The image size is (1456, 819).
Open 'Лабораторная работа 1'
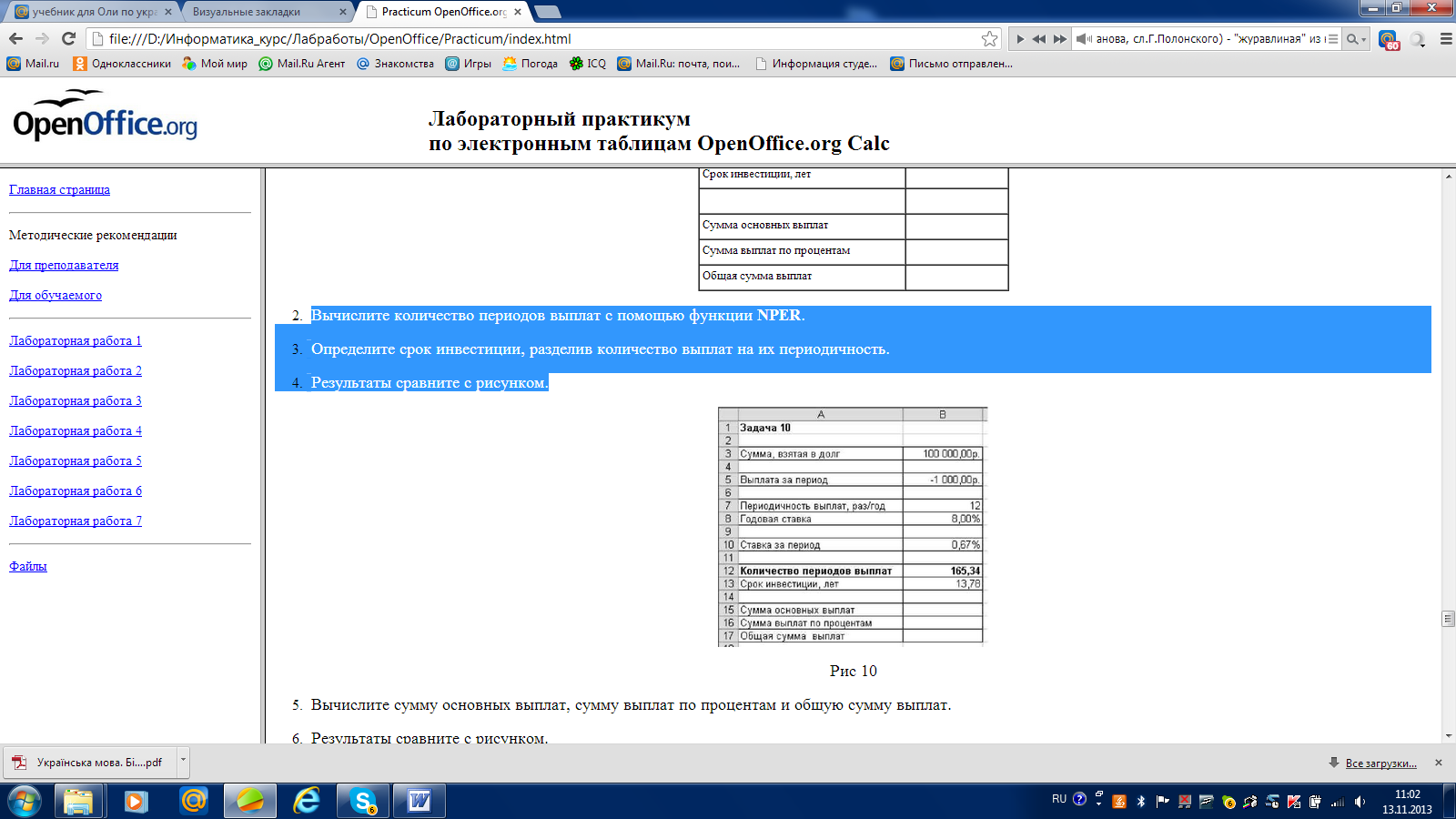[76, 340]
